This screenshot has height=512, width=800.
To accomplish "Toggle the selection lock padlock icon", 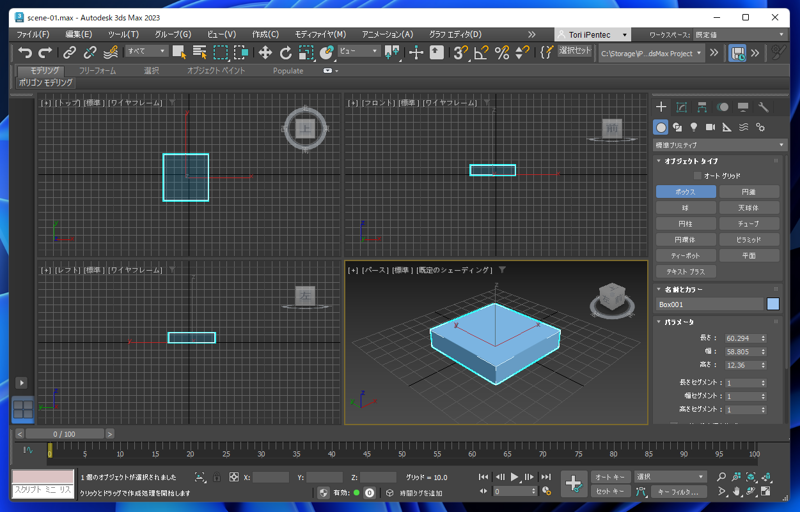I will (217, 477).
